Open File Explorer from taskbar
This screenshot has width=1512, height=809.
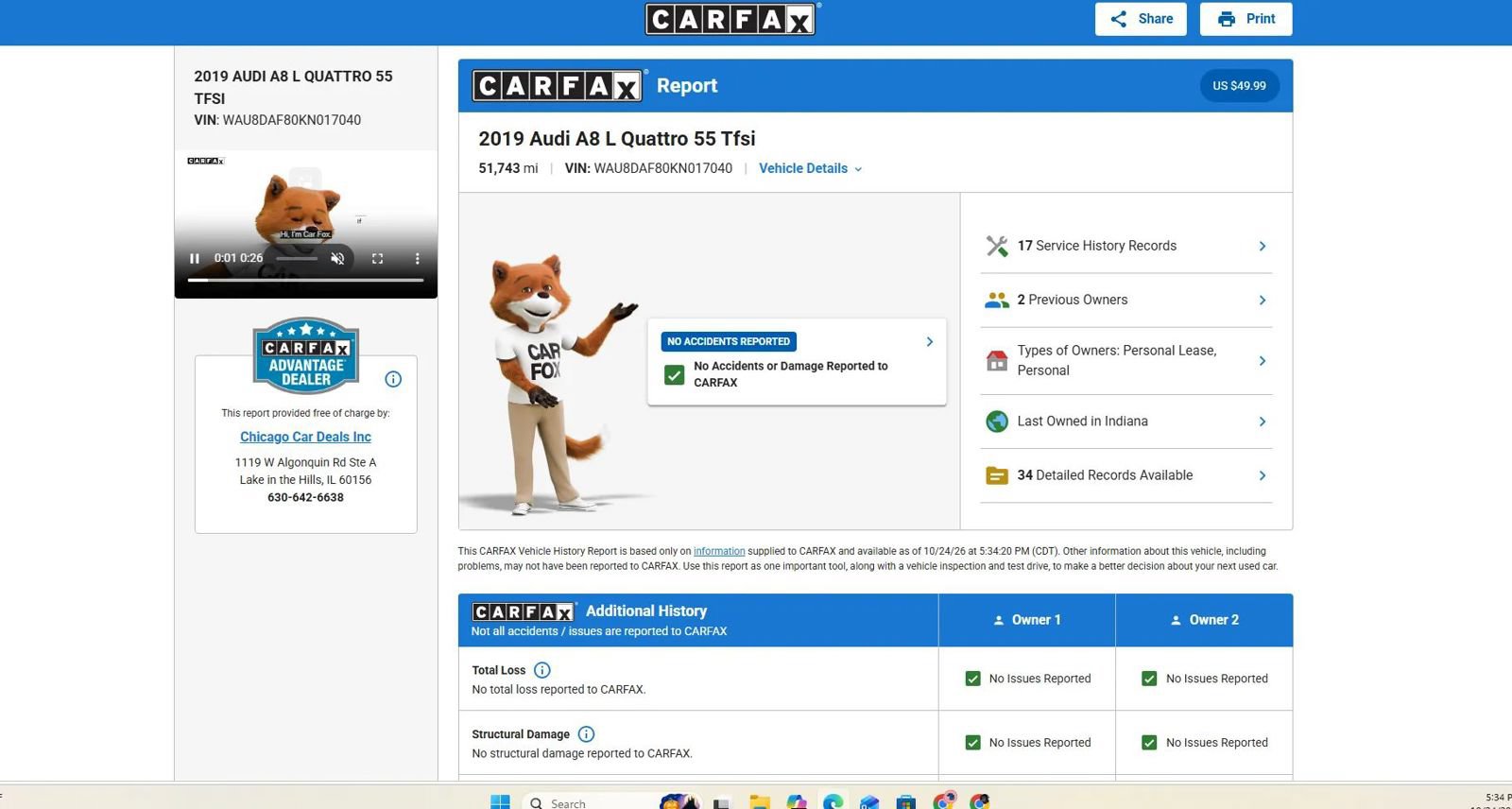[760, 801]
